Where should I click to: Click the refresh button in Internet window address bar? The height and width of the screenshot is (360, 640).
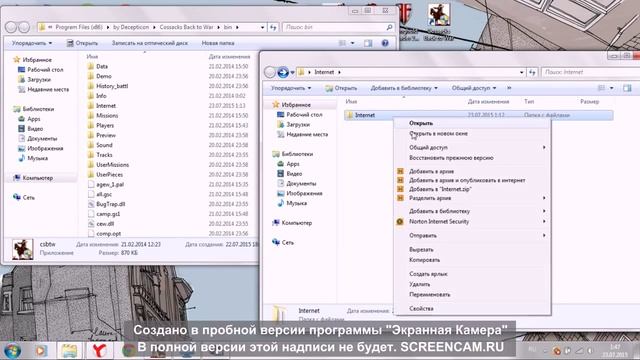(x=532, y=72)
